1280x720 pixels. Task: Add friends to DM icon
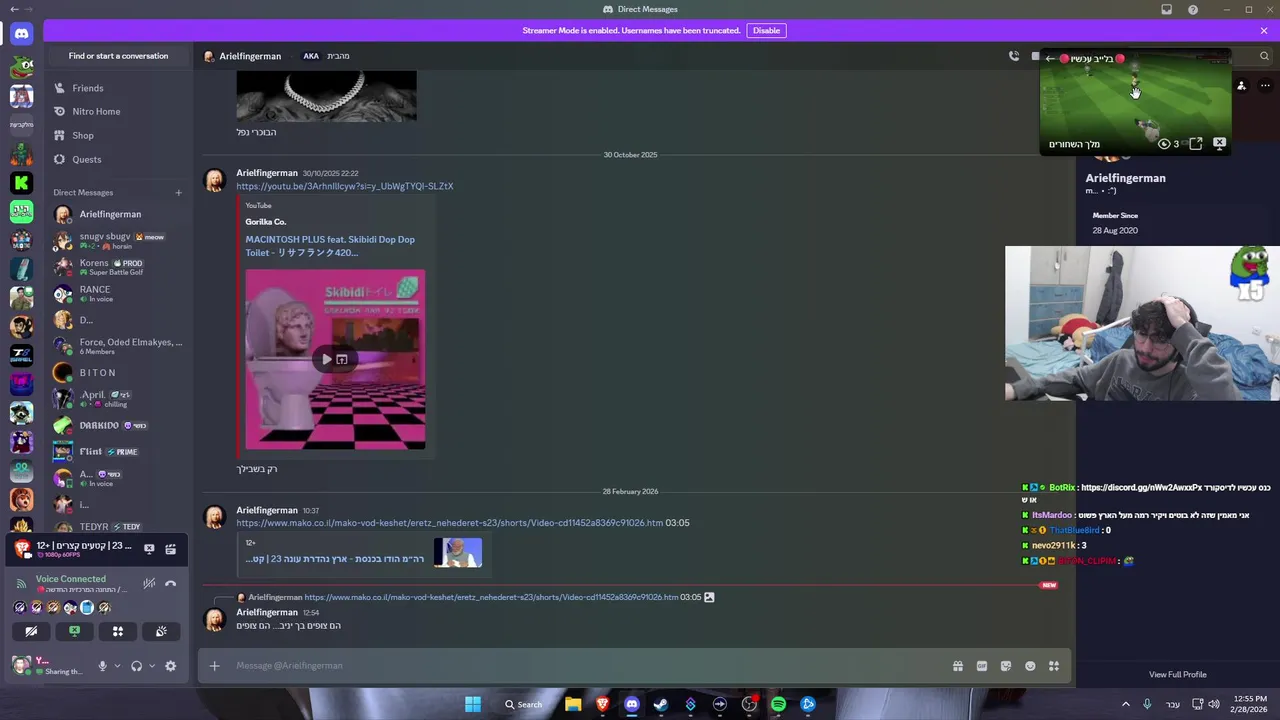click(x=1241, y=86)
